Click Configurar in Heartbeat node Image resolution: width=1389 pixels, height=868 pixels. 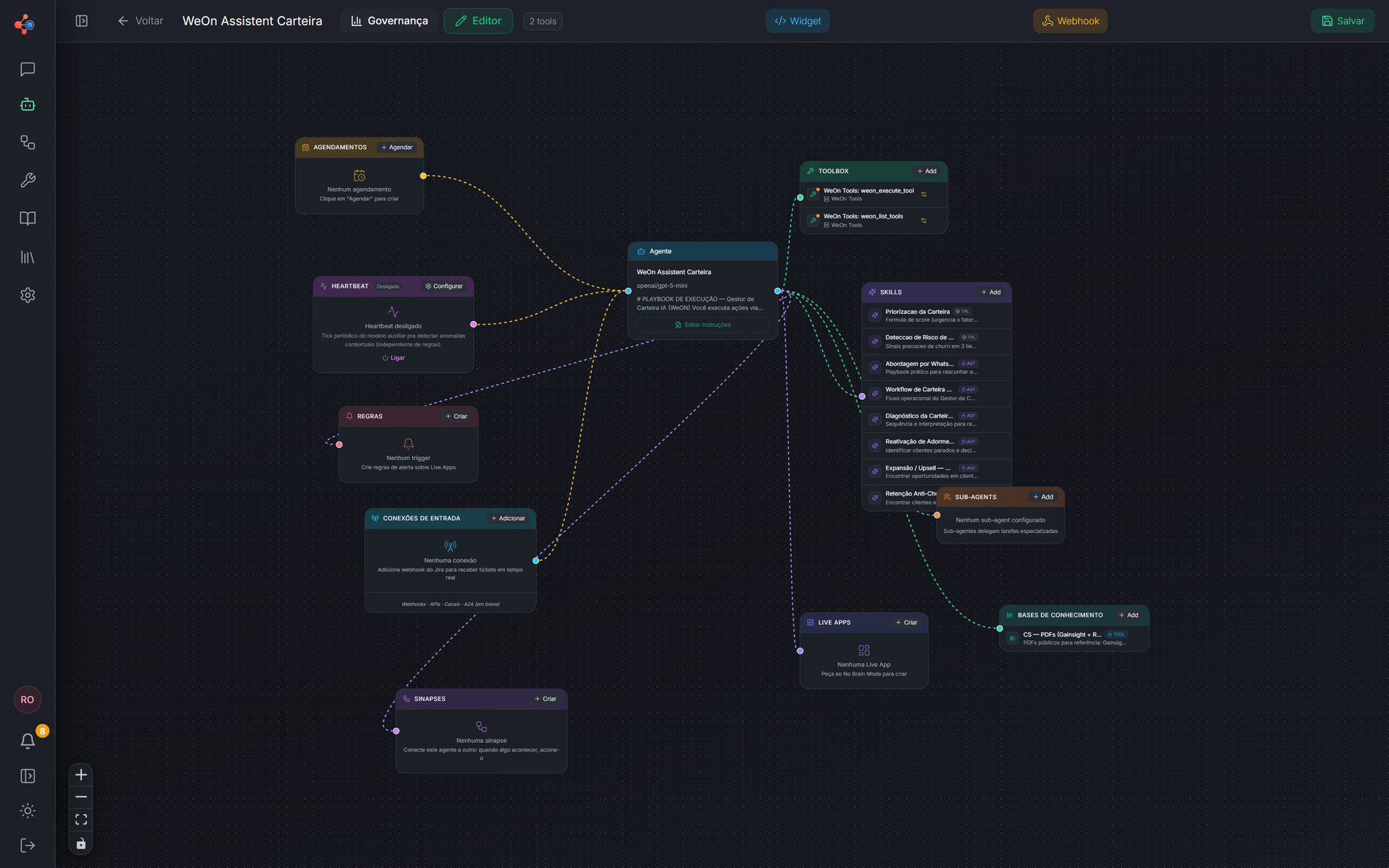444,286
